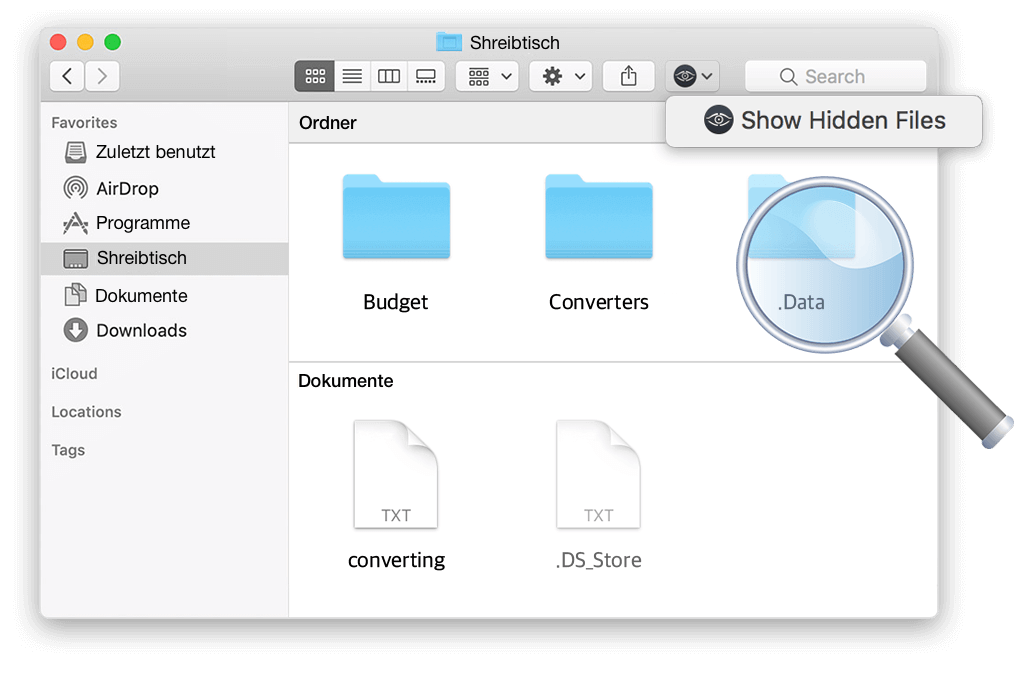The height and width of the screenshot is (680, 1032).
Task: Click the Tags sidebar section header
Action: 68,450
